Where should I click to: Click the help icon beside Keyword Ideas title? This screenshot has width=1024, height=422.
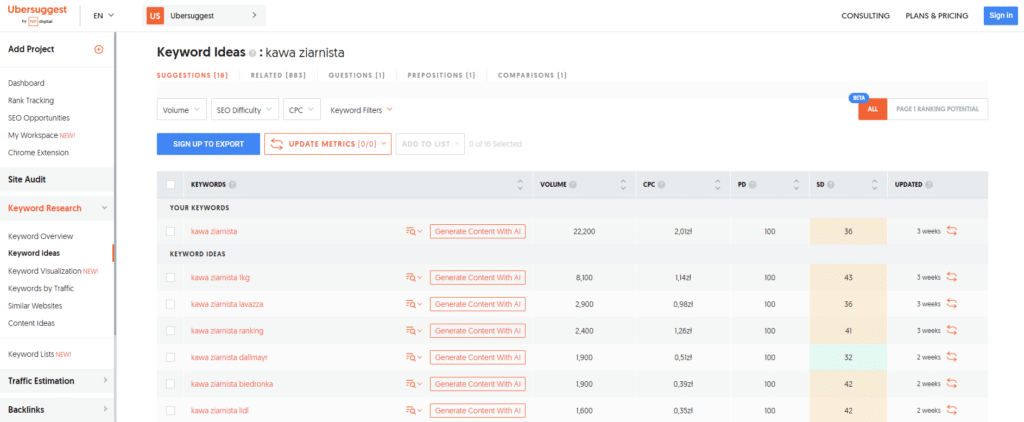(252, 53)
